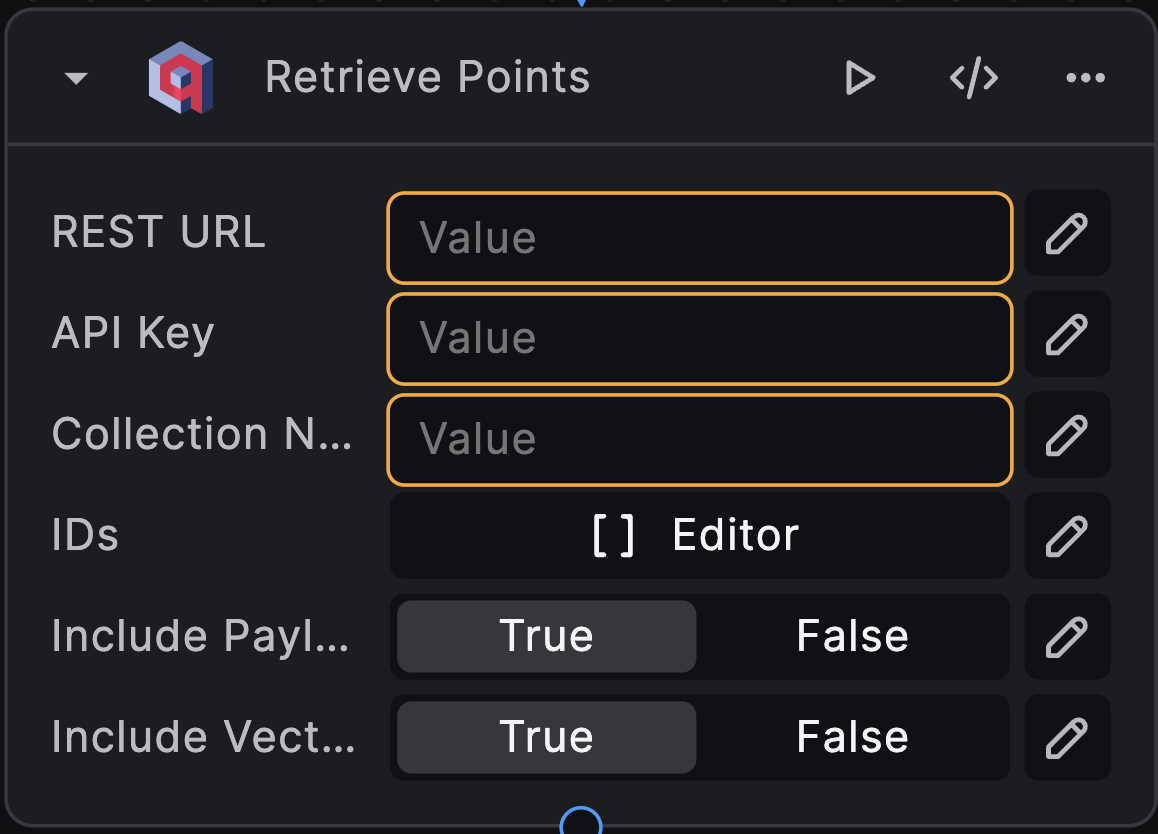Viewport: 1158px width, 834px height.
Task: Open the more options ellipsis menu
Action: coord(1086,77)
